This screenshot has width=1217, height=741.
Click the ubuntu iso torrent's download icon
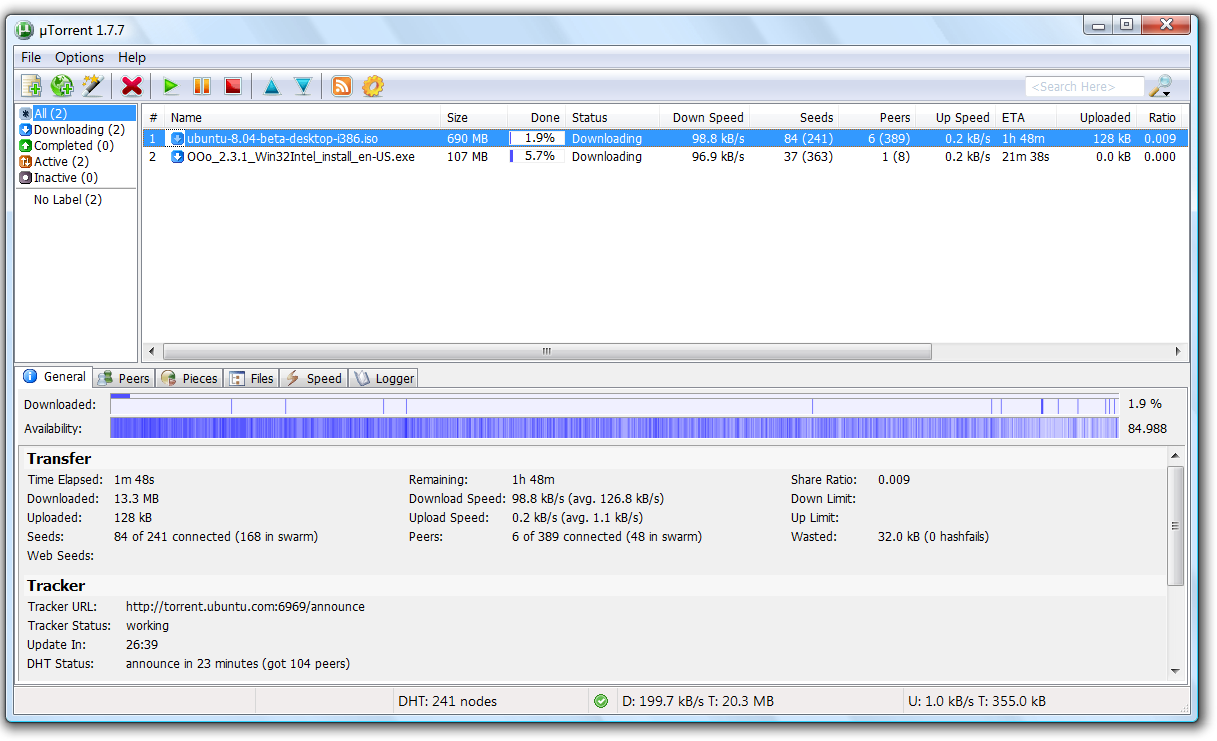(x=178, y=139)
